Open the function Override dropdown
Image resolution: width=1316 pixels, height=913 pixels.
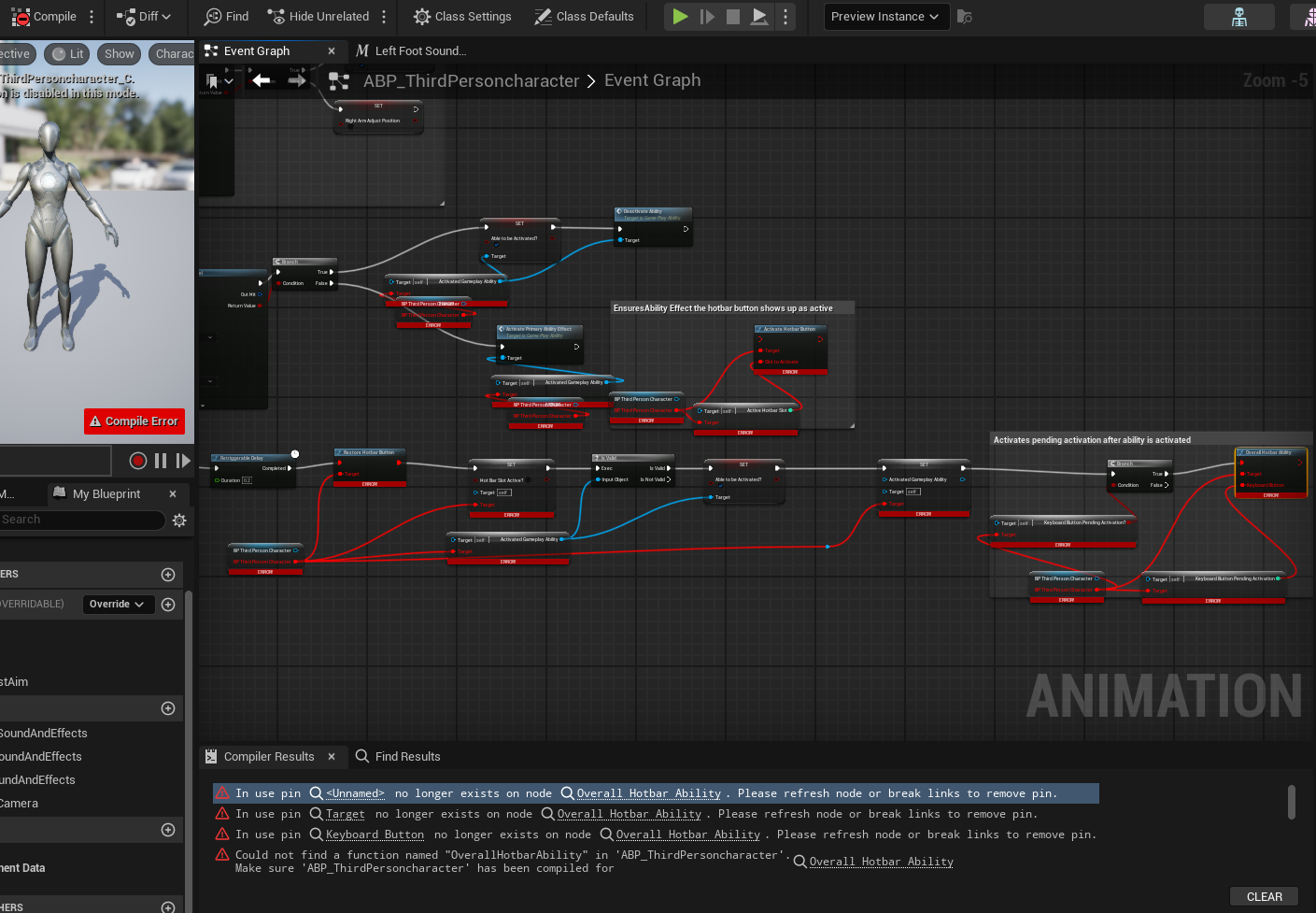117,605
